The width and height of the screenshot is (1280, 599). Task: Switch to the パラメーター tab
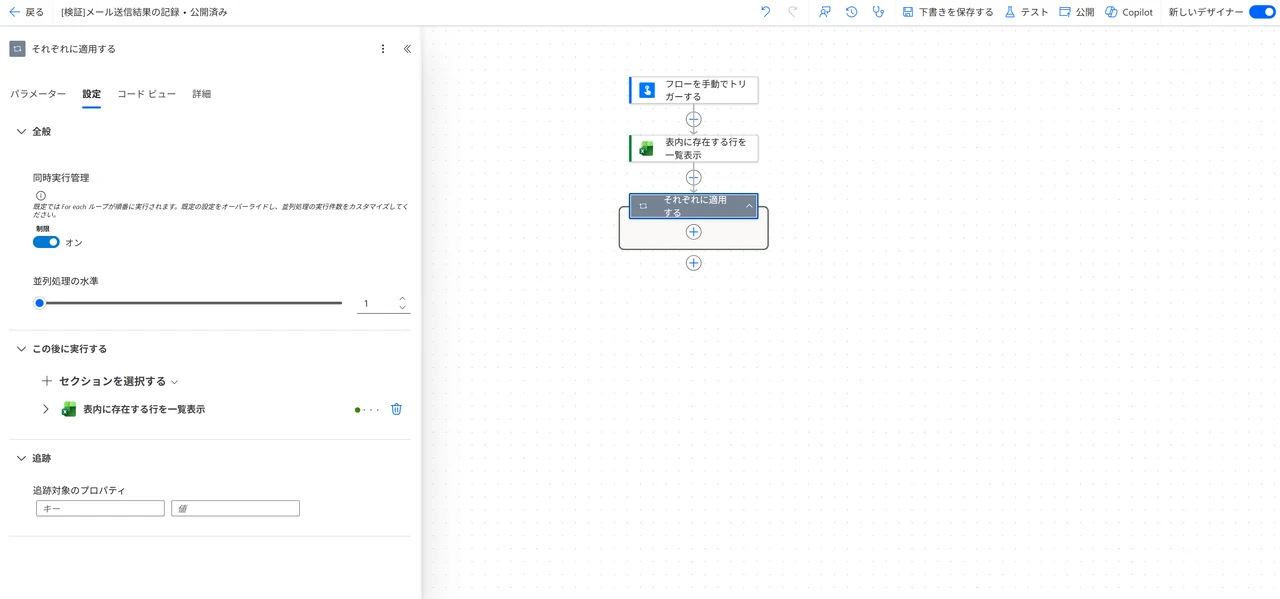coord(38,94)
